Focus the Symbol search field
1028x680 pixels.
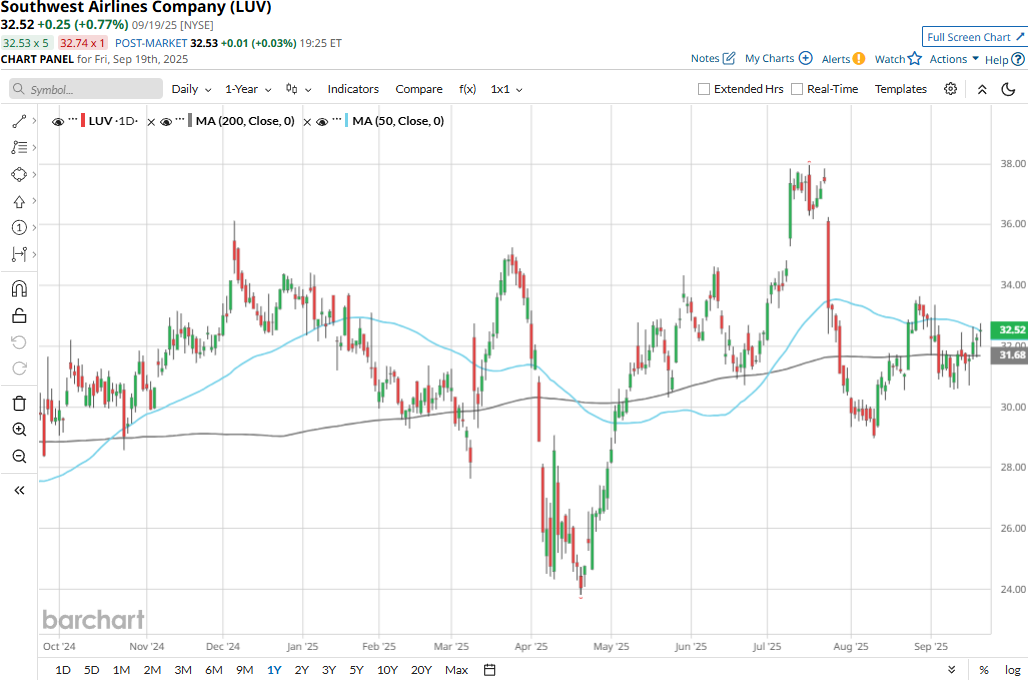(86, 89)
